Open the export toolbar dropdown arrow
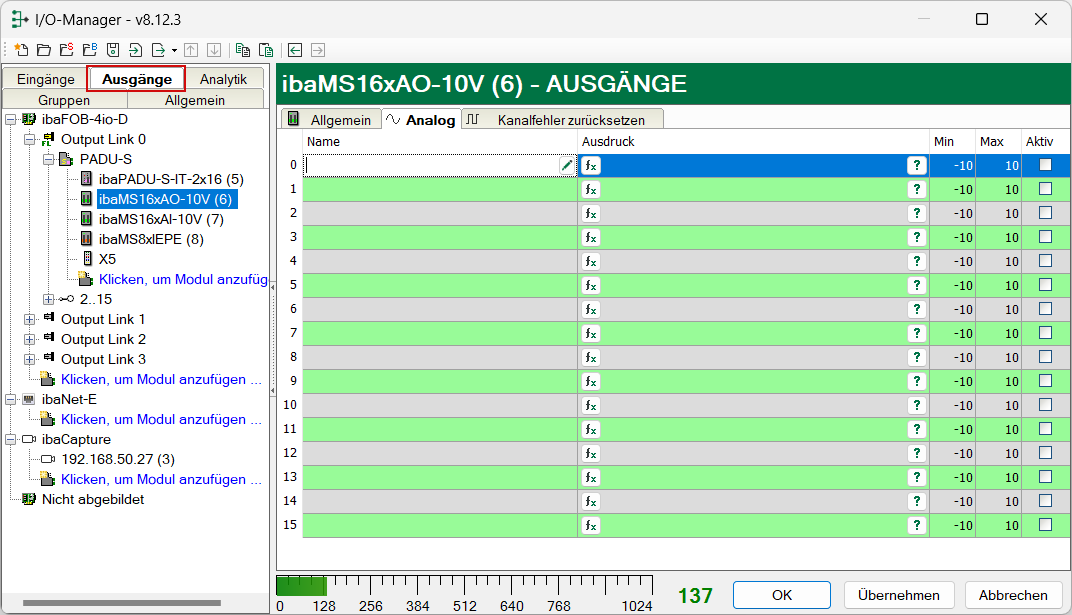The width and height of the screenshot is (1072, 615). 174,50
